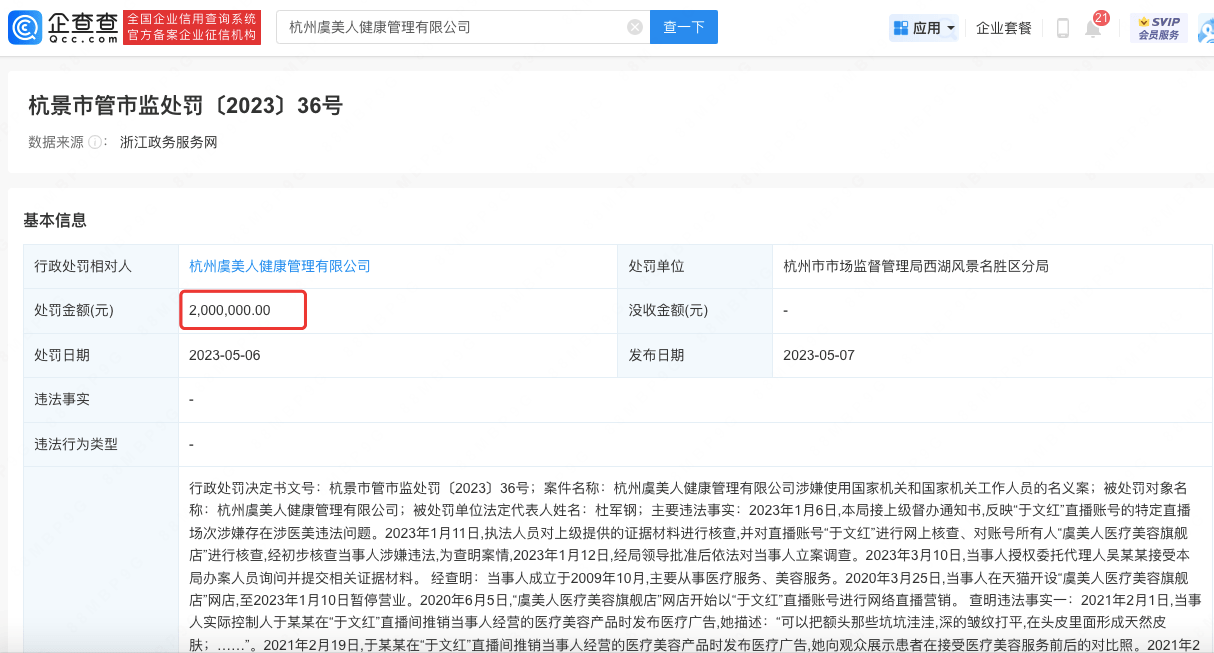Image resolution: width=1214 pixels, height=653 pixels.
Task: Click the 处罚日期 value 2023-05-06
Action: point(225,355)
